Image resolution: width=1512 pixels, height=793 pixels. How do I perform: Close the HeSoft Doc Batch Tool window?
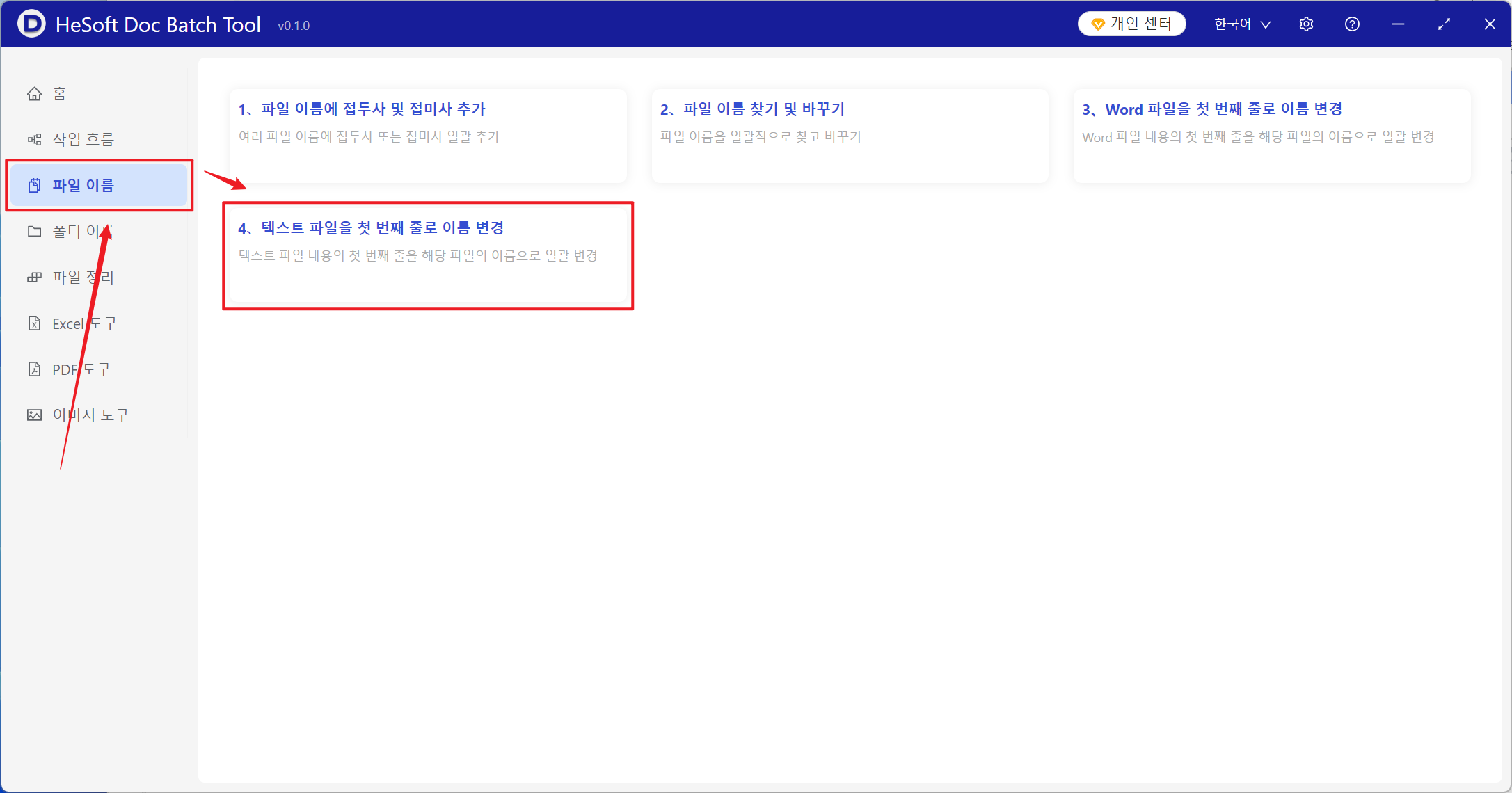(x=1490, y=24)
